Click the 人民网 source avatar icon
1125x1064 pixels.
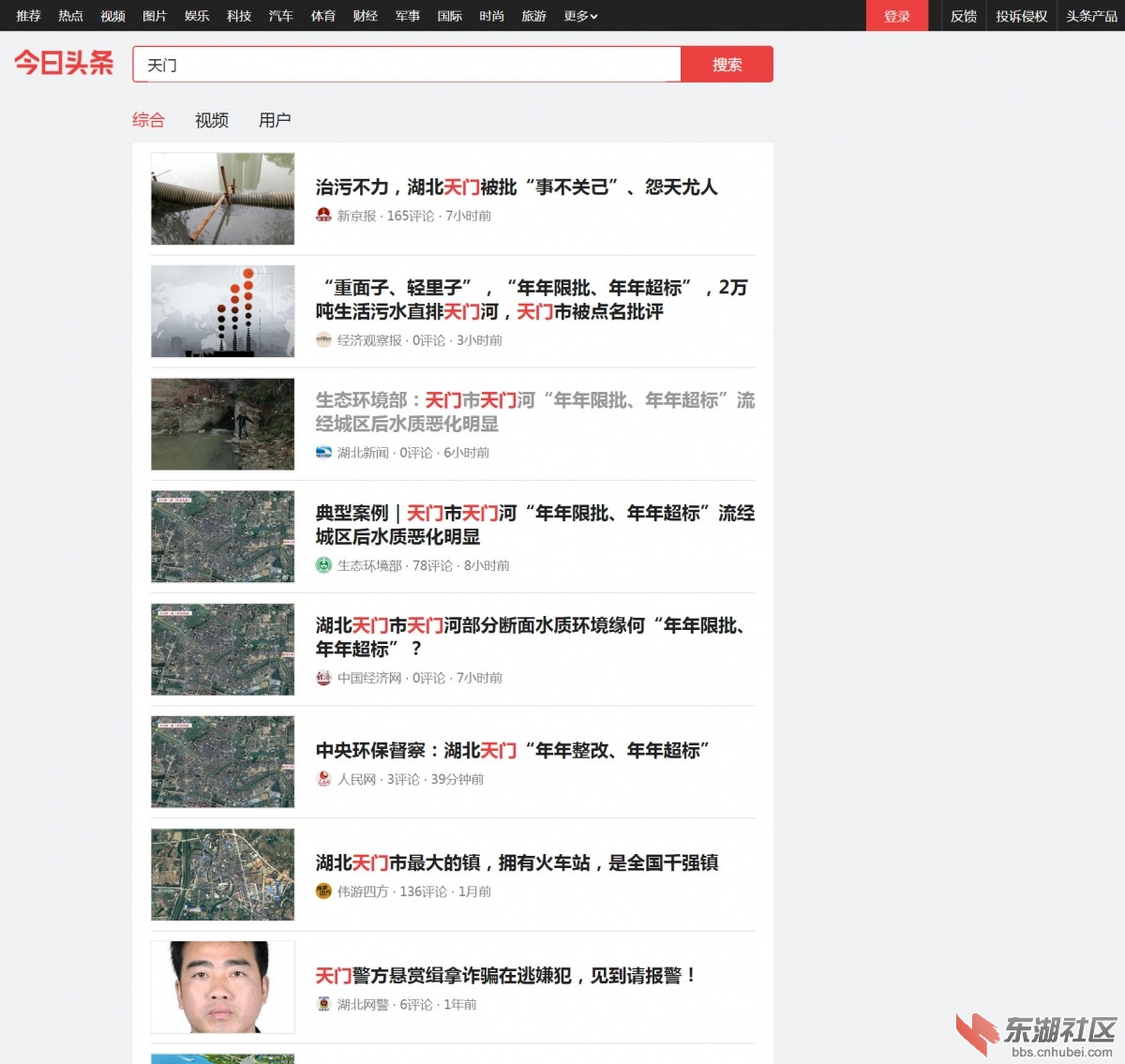323,779
